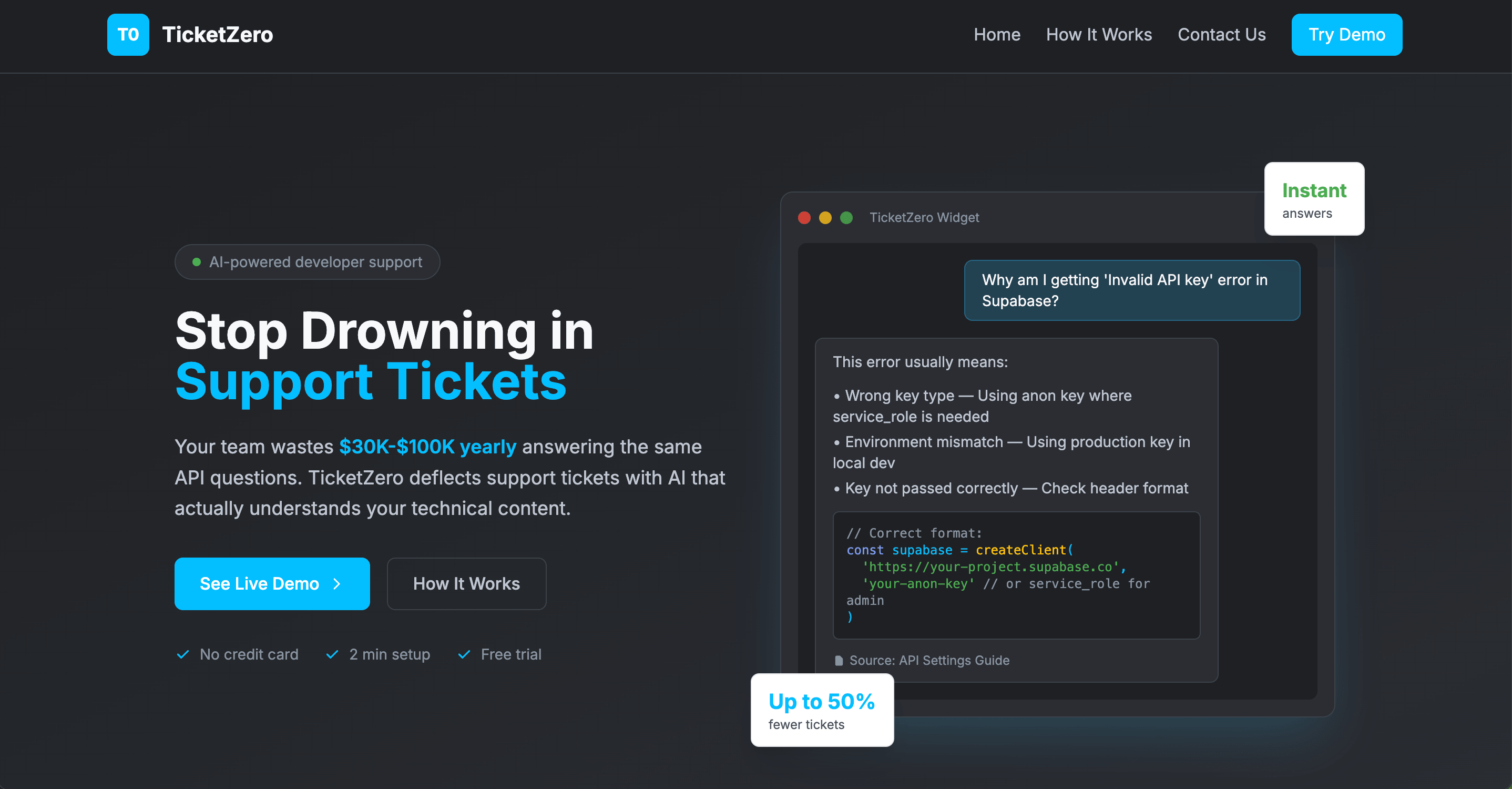Click the TicketZero Widget title text

point(924,218)
